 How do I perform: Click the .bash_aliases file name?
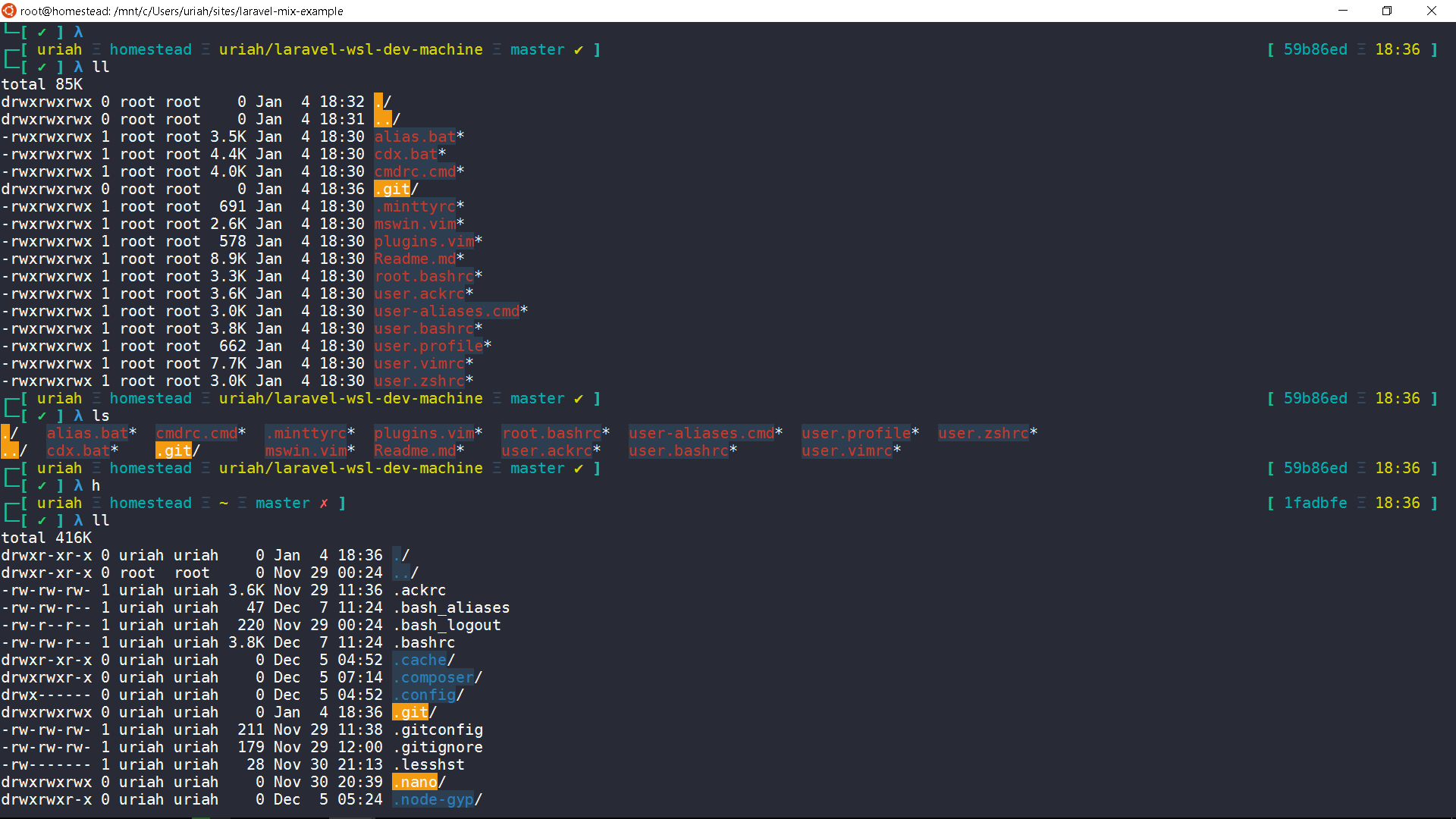(x=451, y=607)
